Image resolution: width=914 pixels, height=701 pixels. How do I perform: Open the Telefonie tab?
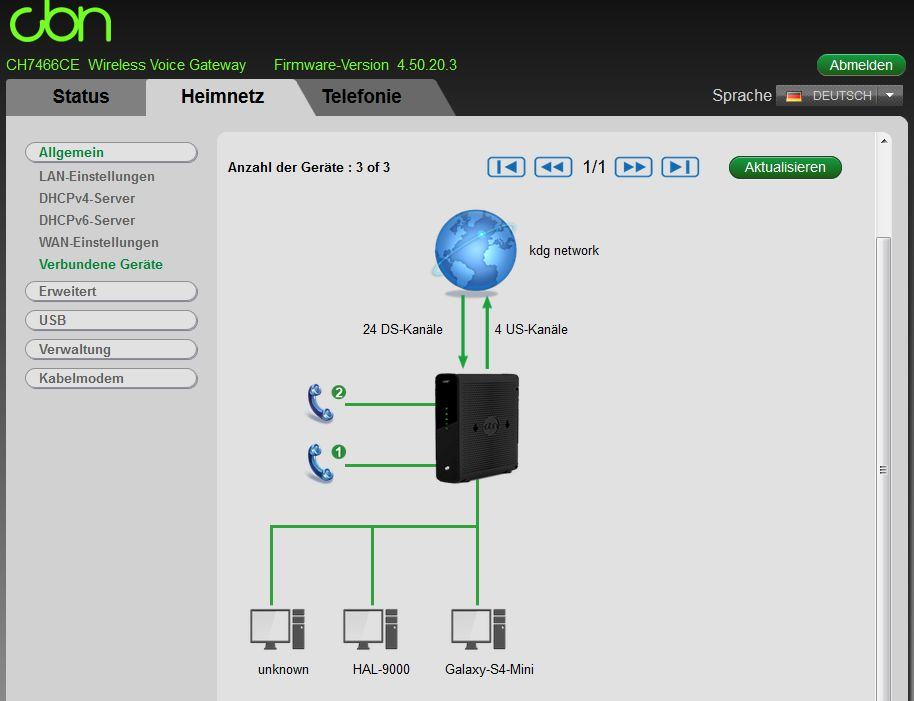(361, 96)
